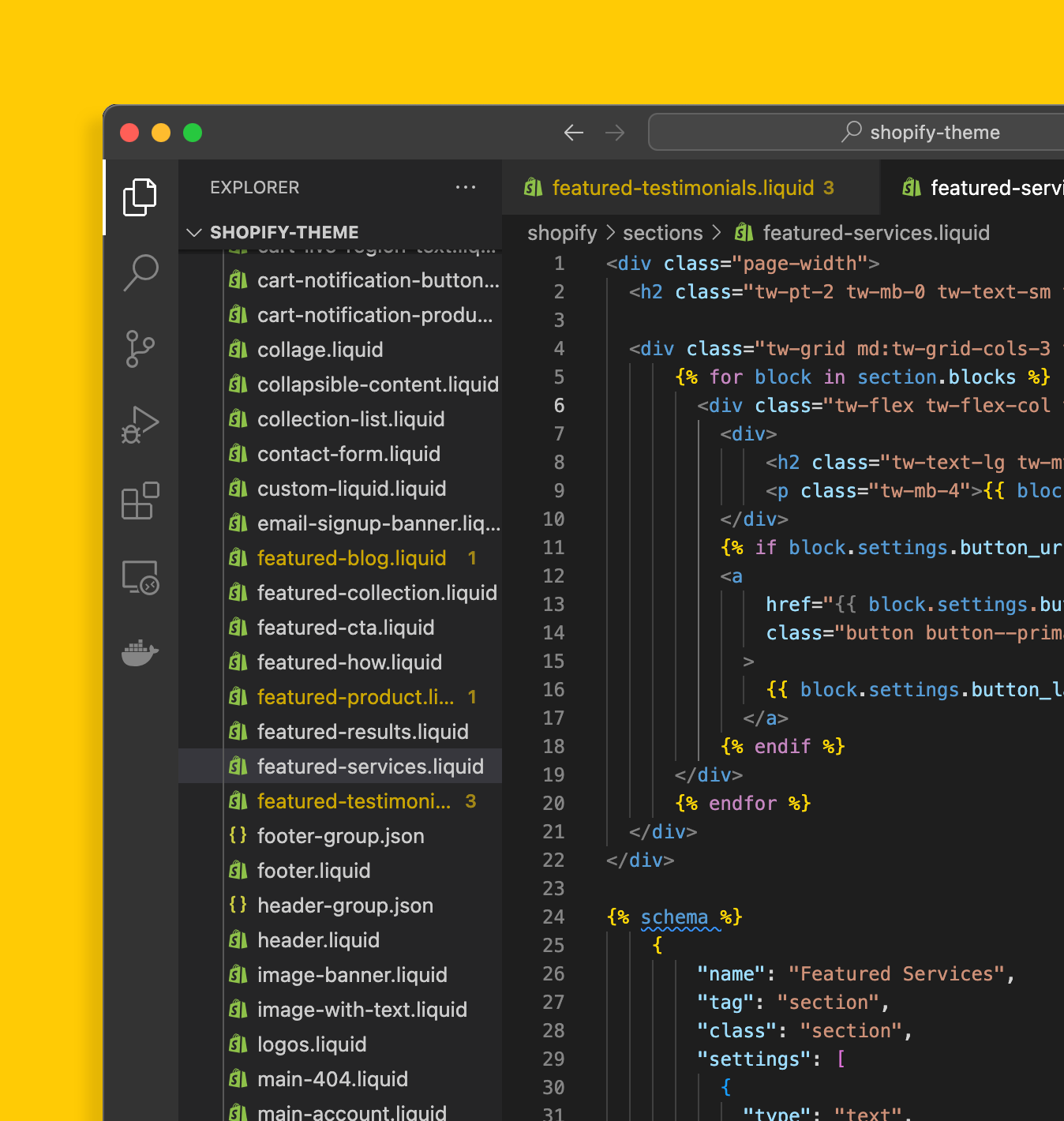Open cart-notification-produ... file

340,315
